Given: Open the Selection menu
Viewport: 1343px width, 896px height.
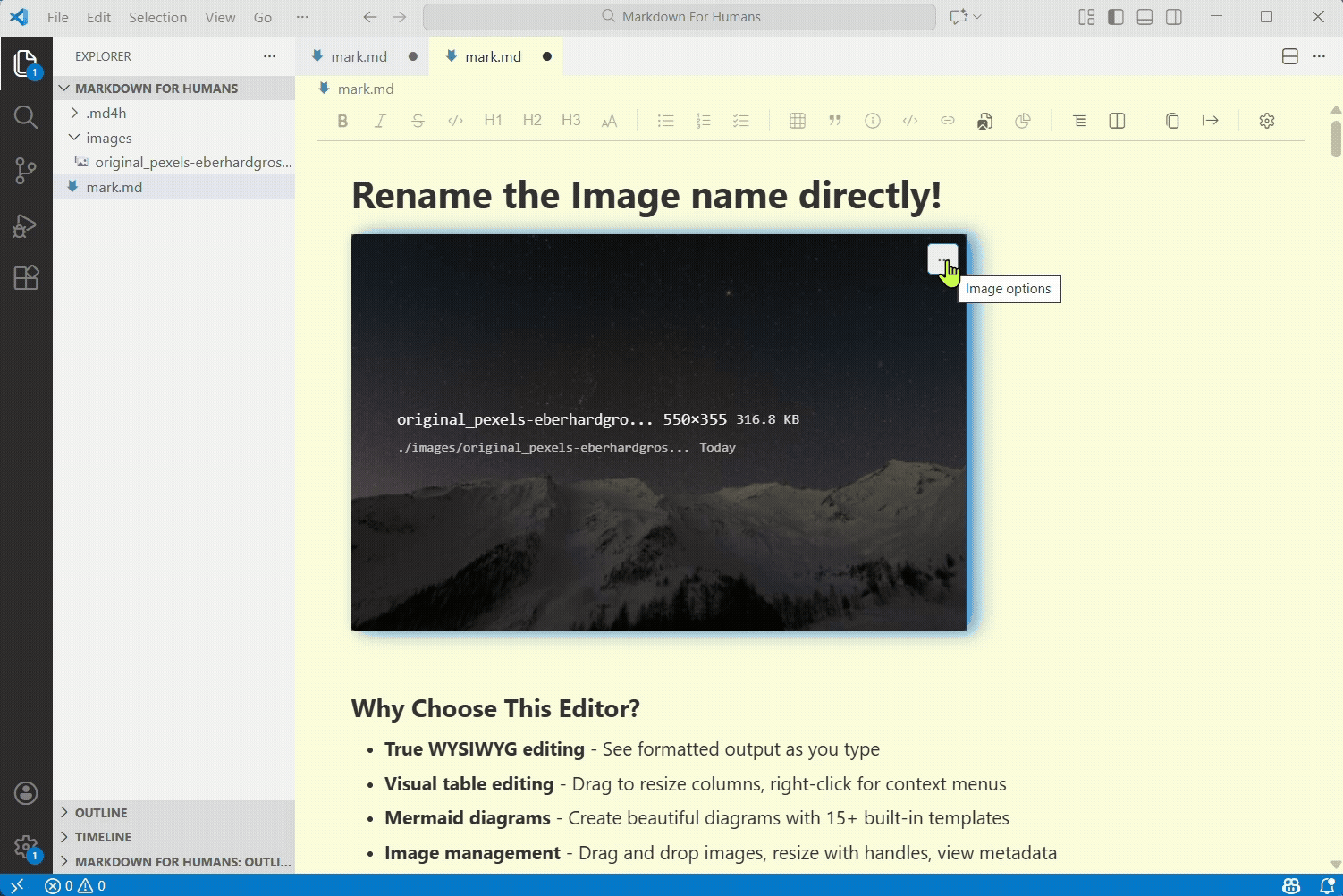Looking at the screenshot, I should tap(157, 16).
